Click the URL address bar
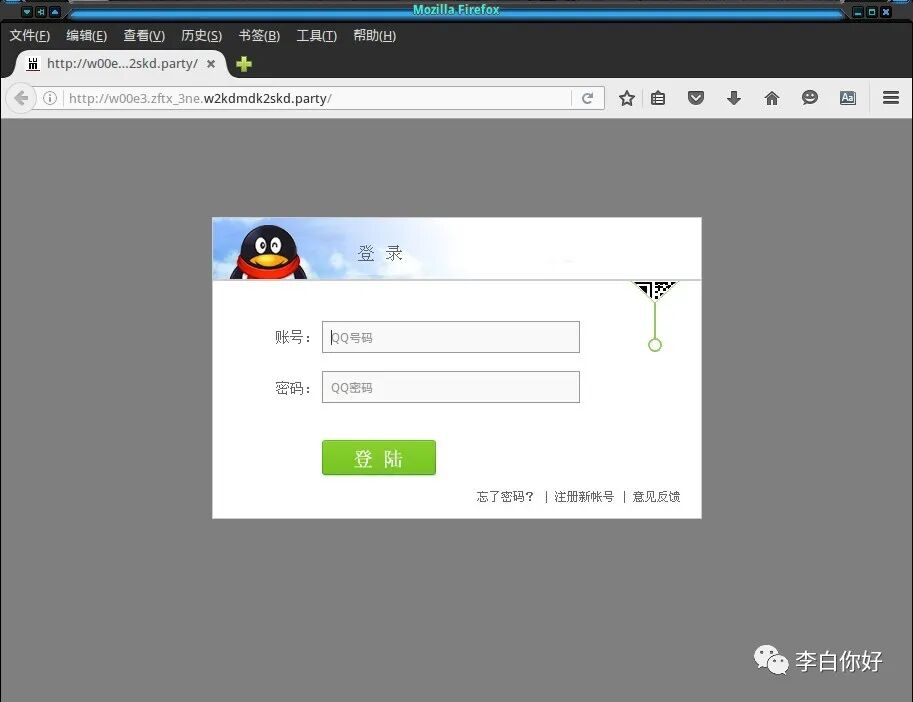 coord(317,98)
